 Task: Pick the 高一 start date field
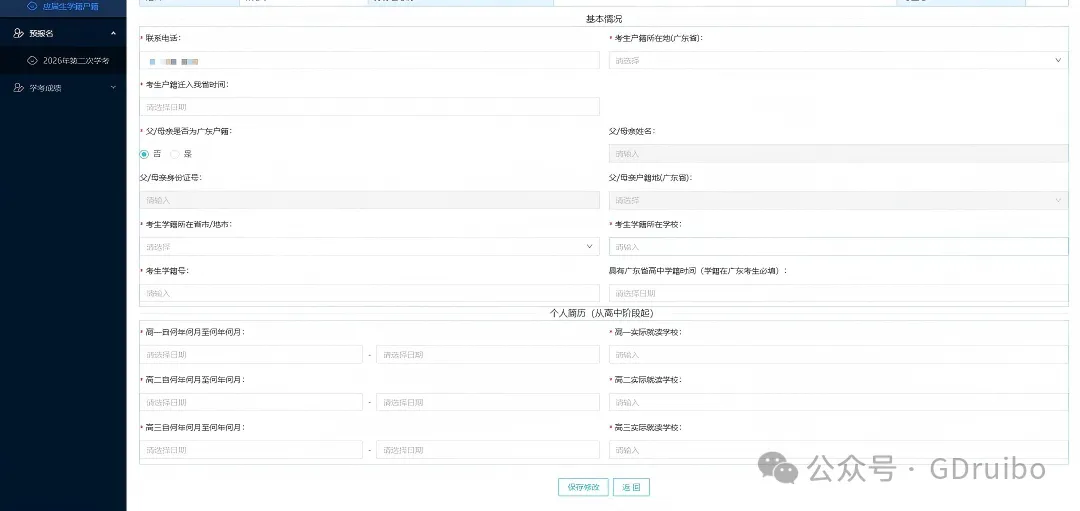point(251,355)
